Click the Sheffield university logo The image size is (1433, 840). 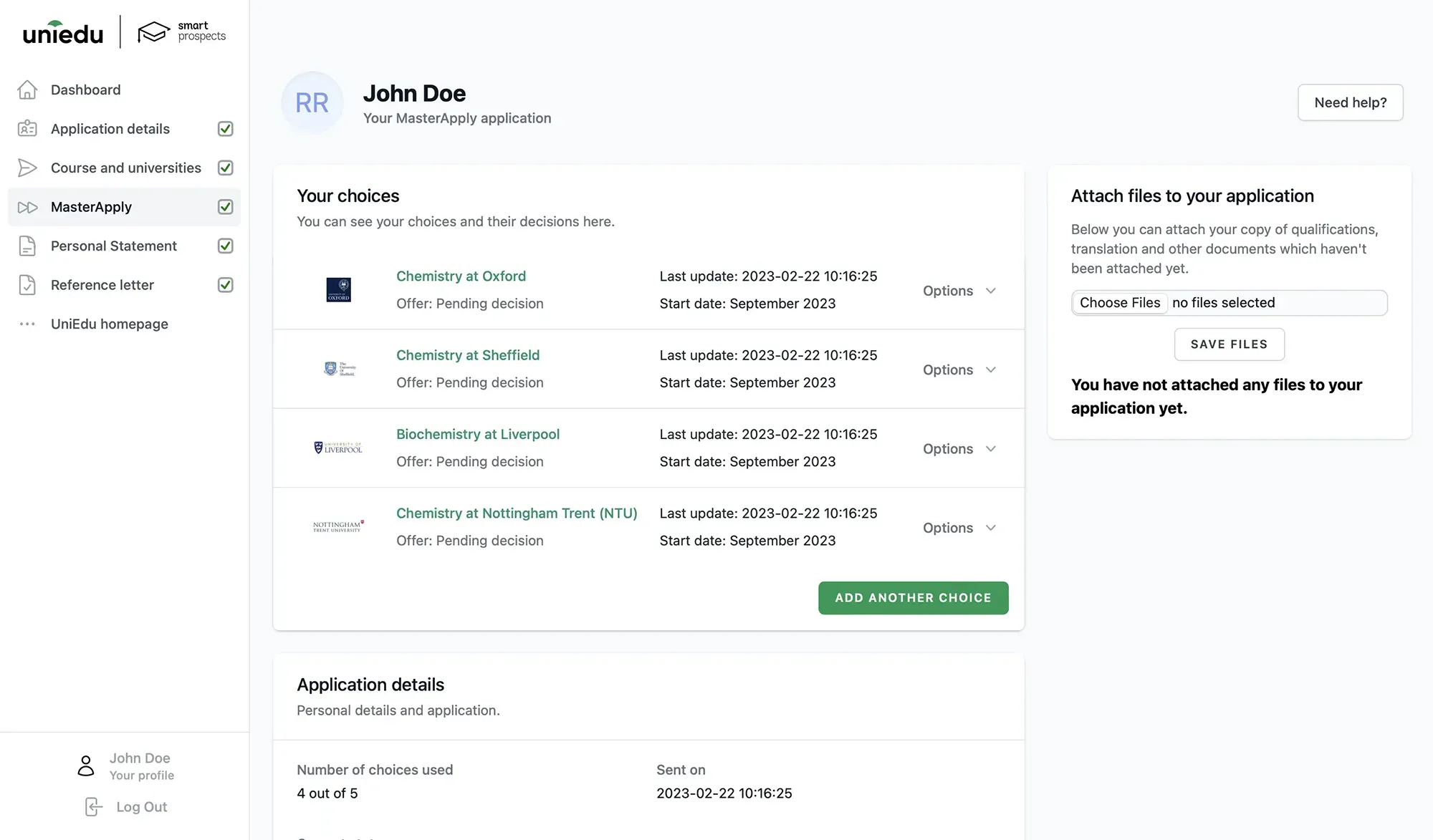pos(340,369)
